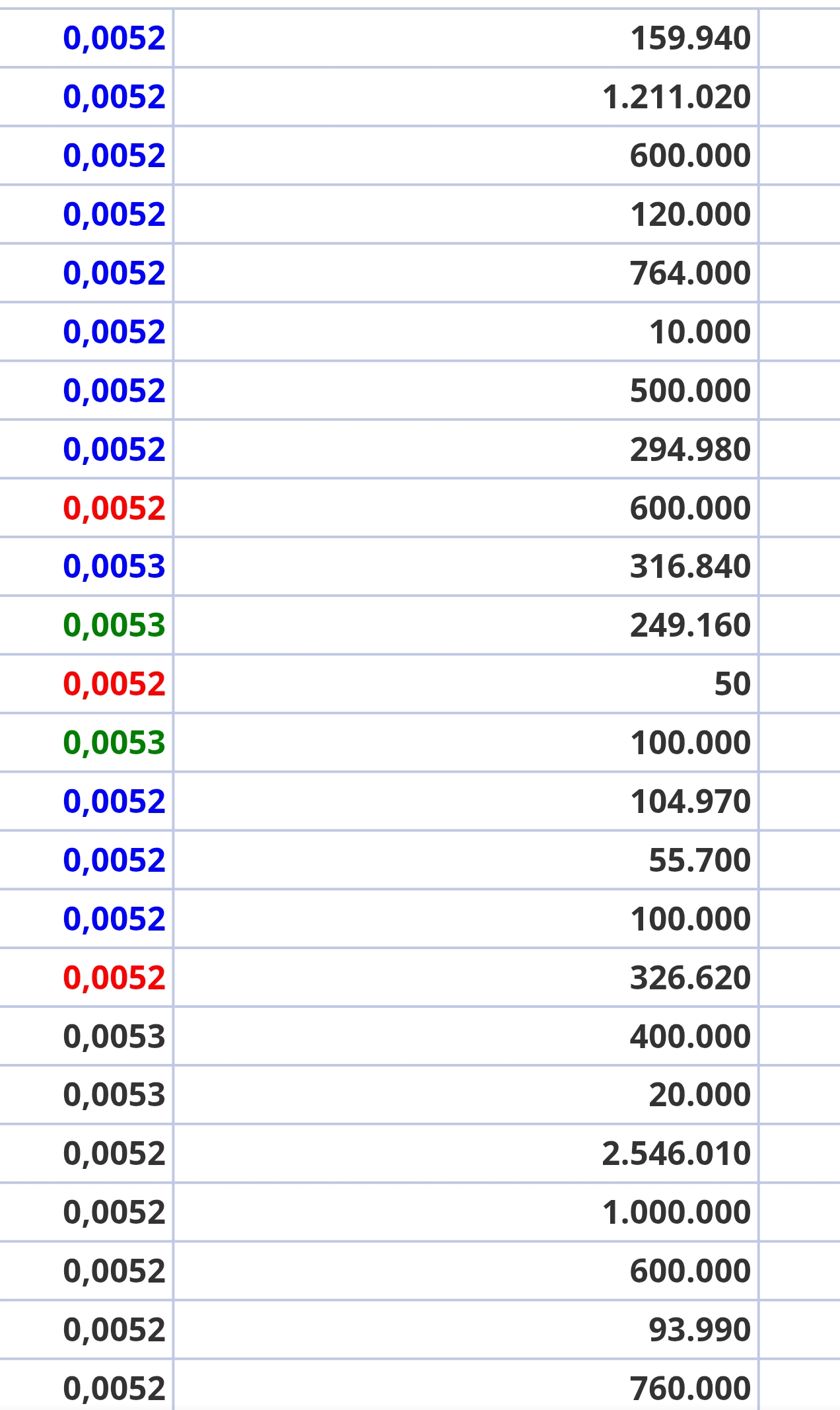Click the 10.000 volume cell
Viewport: 840px width, 1410px height.
click(699, 332)
